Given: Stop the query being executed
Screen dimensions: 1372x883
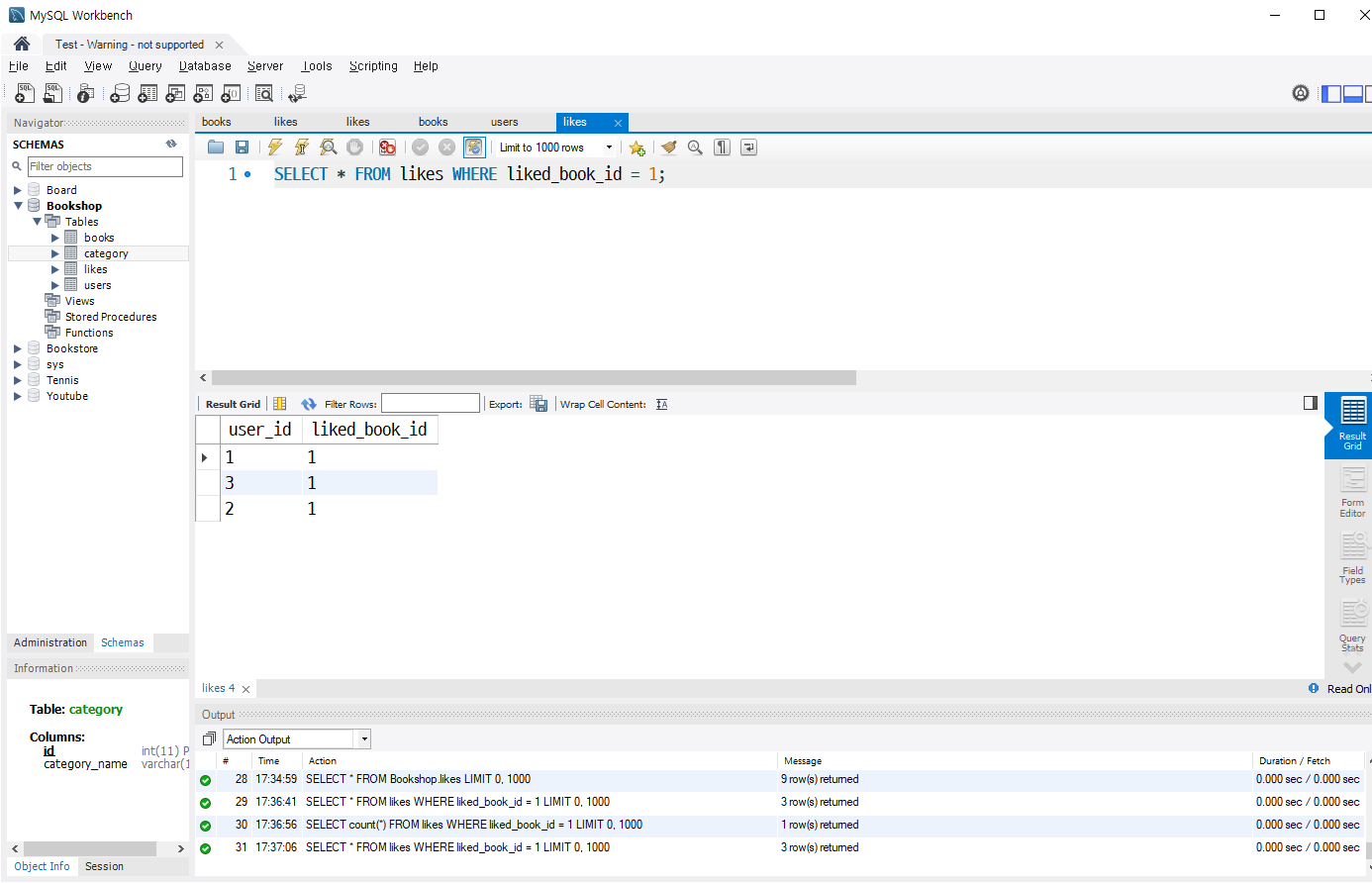Looking at the screenshot, I should pos(354,147).
